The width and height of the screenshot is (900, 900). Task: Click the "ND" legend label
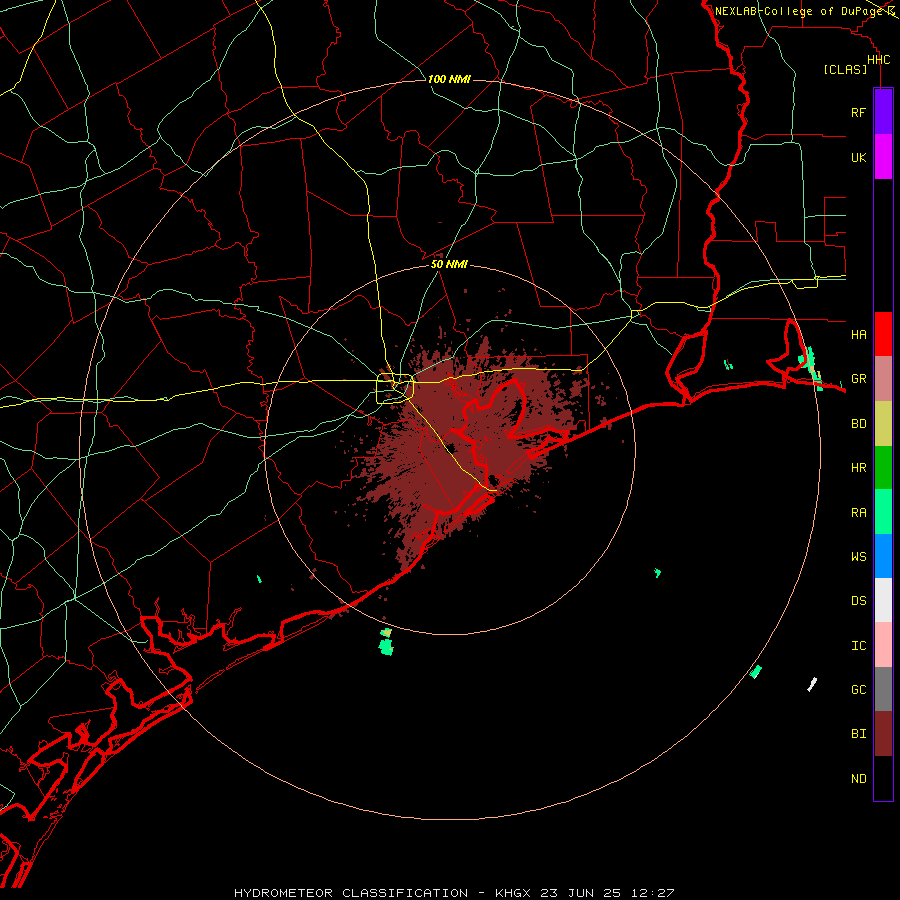(858, 779)
